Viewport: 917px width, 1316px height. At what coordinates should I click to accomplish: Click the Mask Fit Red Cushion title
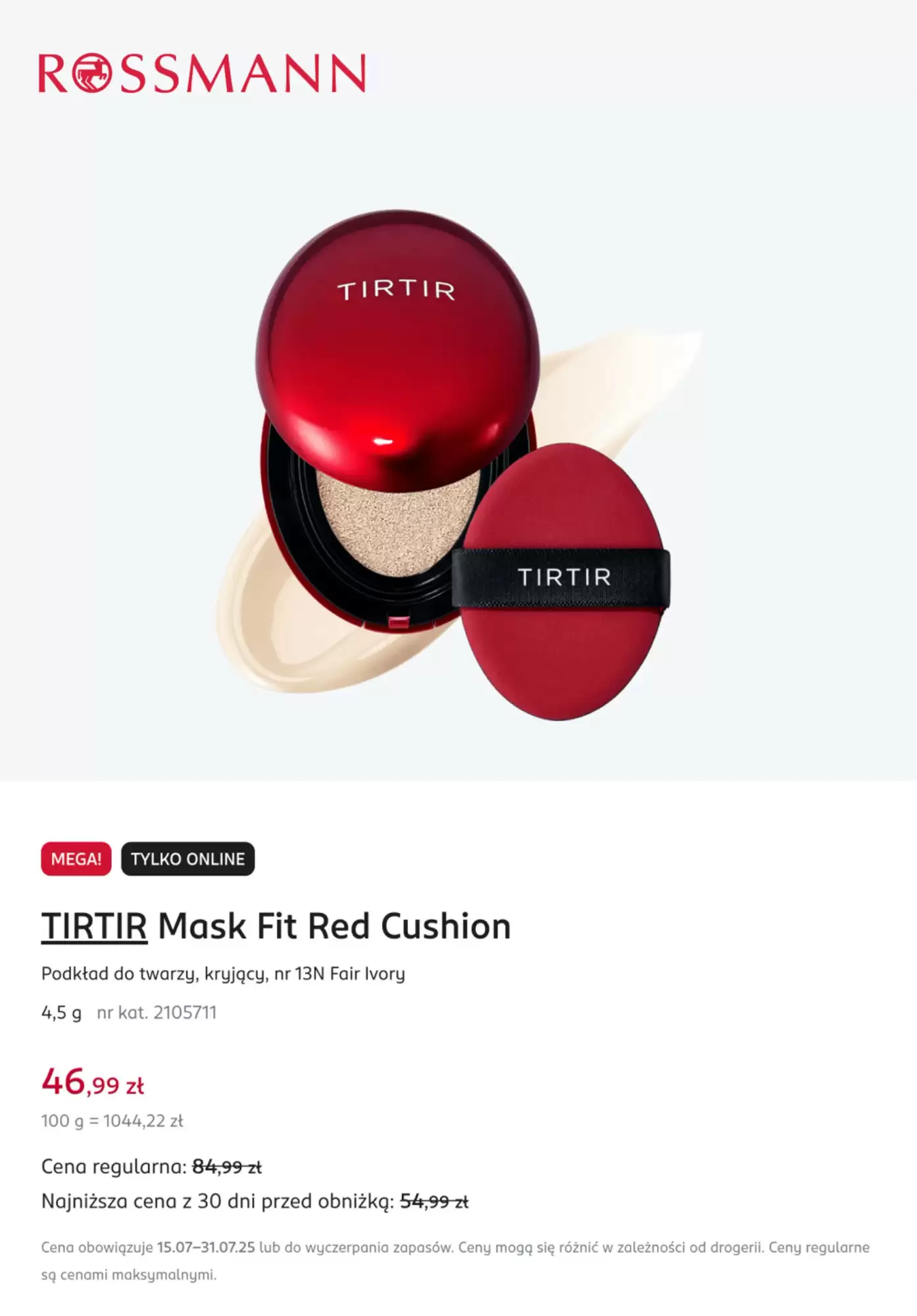coord(334,926)
